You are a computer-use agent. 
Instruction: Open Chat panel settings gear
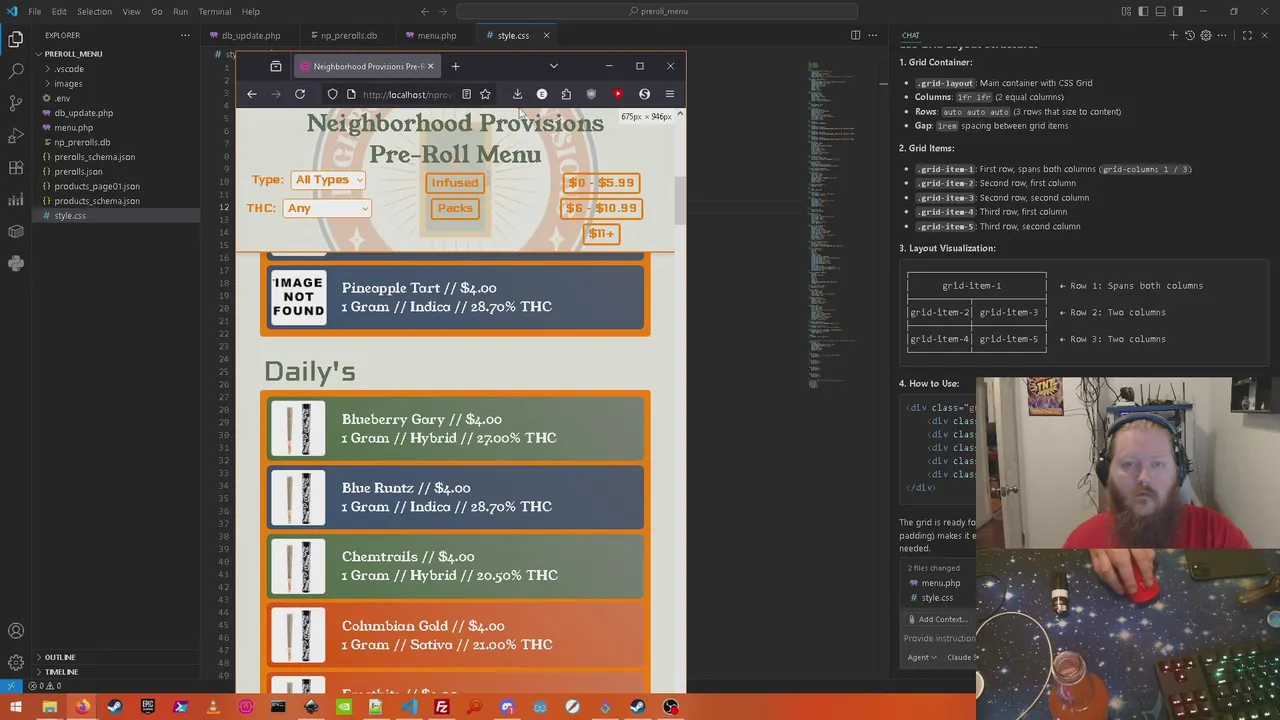1206,36
